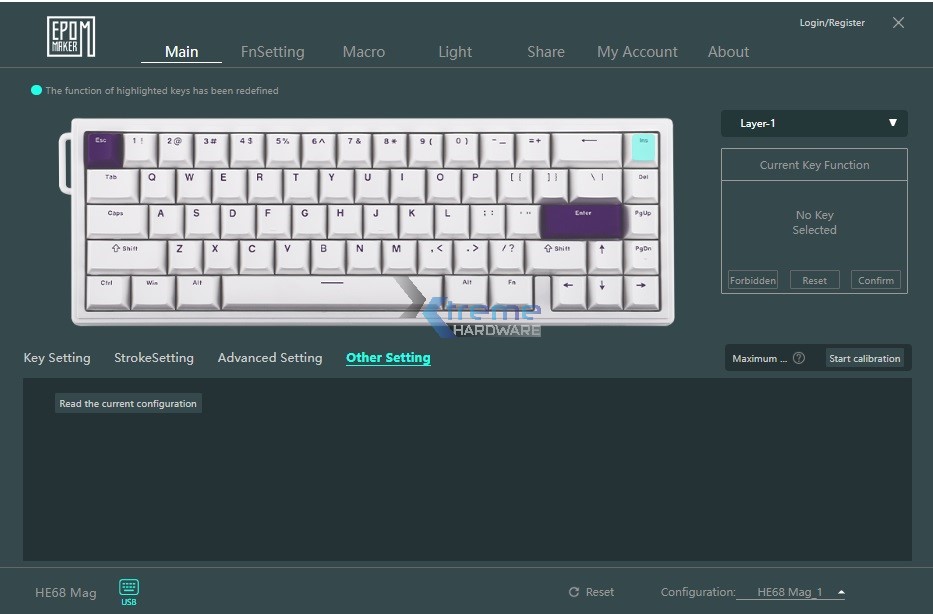
Task: Switch to the FnSetting tab
Action: [273, 52]
